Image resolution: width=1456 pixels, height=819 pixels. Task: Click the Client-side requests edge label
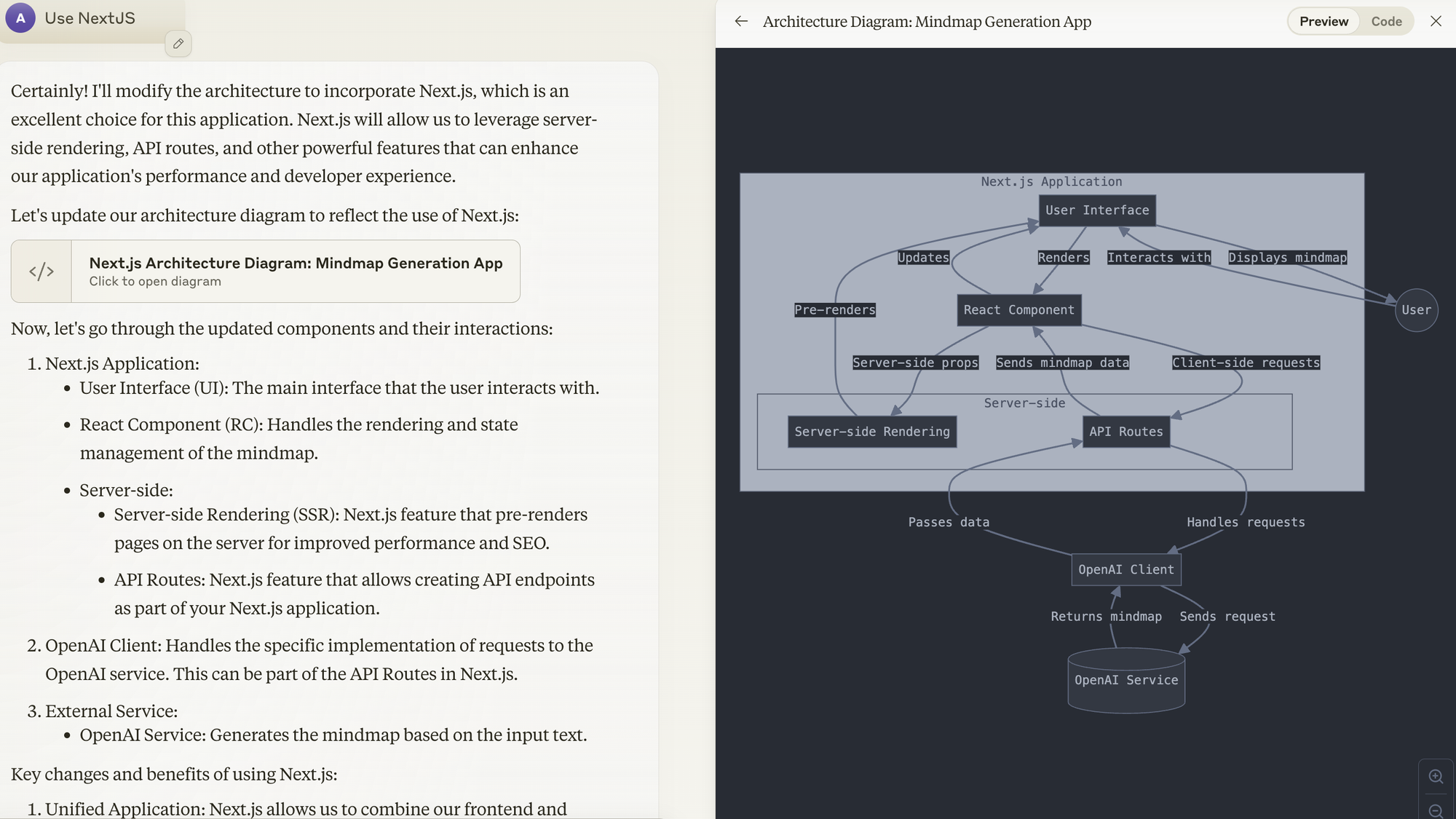1245,363
